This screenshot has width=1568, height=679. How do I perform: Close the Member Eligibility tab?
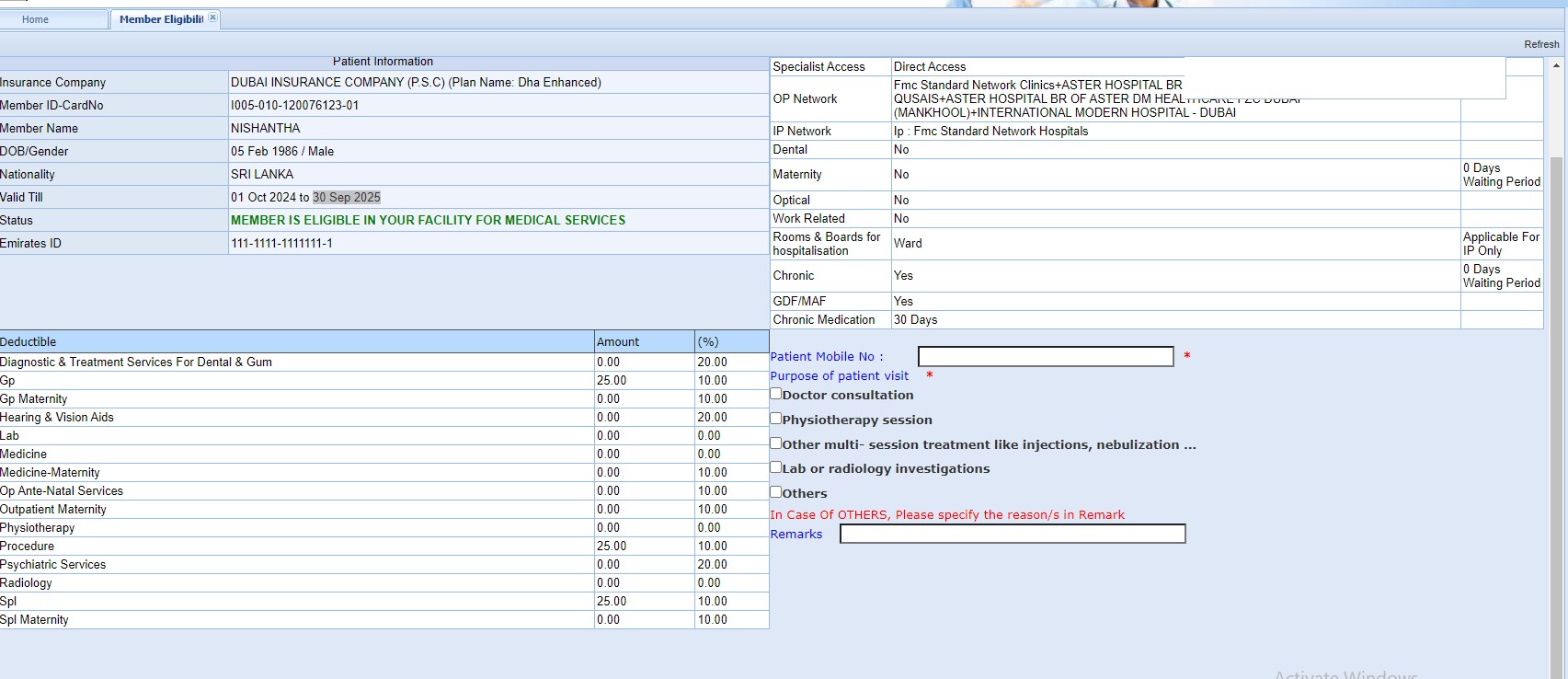[213, 17]
